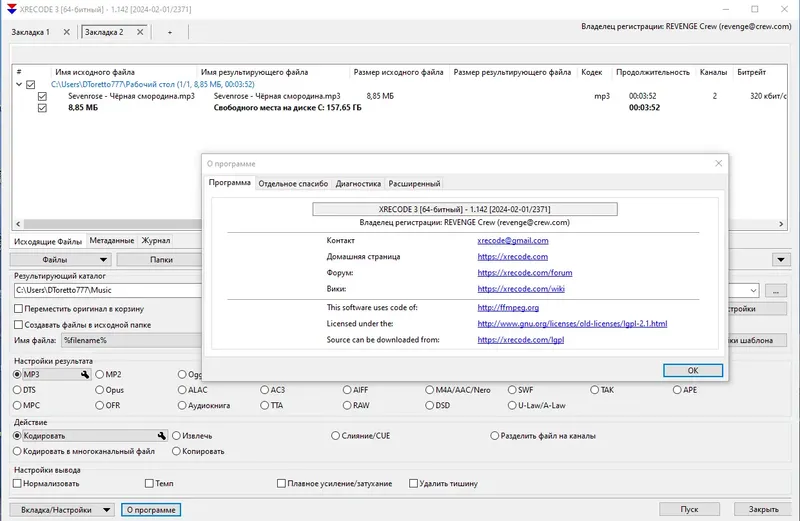Close the Закладка 1 tab
This screenshot has height=521, width=800.
66,32
